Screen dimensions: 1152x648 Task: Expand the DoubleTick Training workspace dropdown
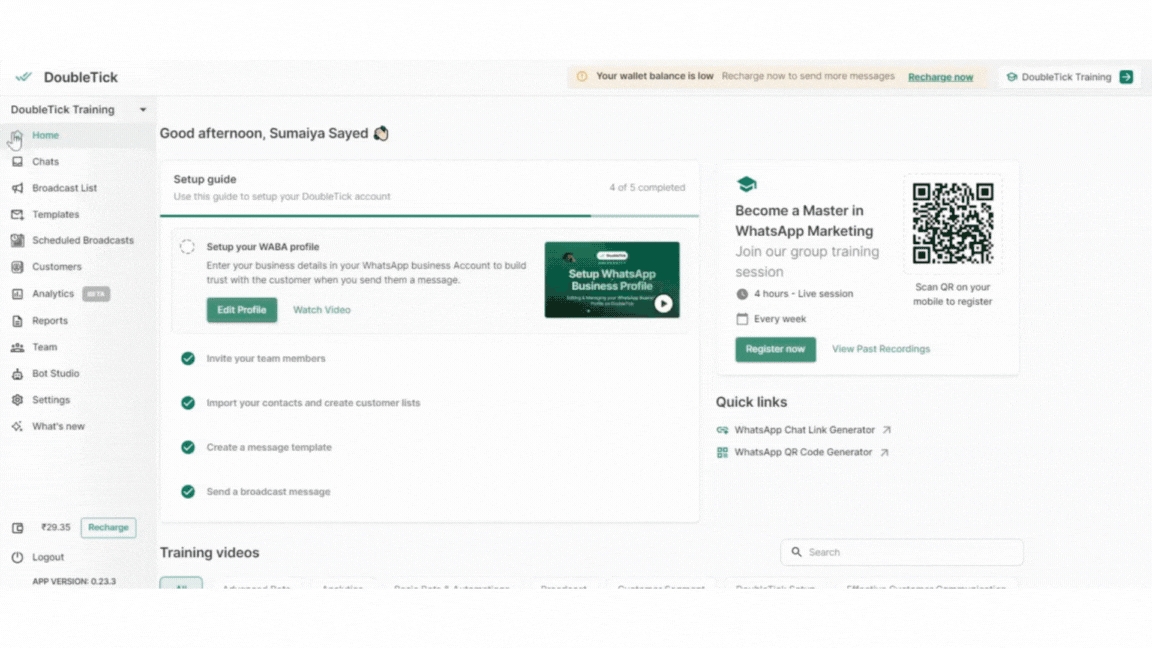143,110
